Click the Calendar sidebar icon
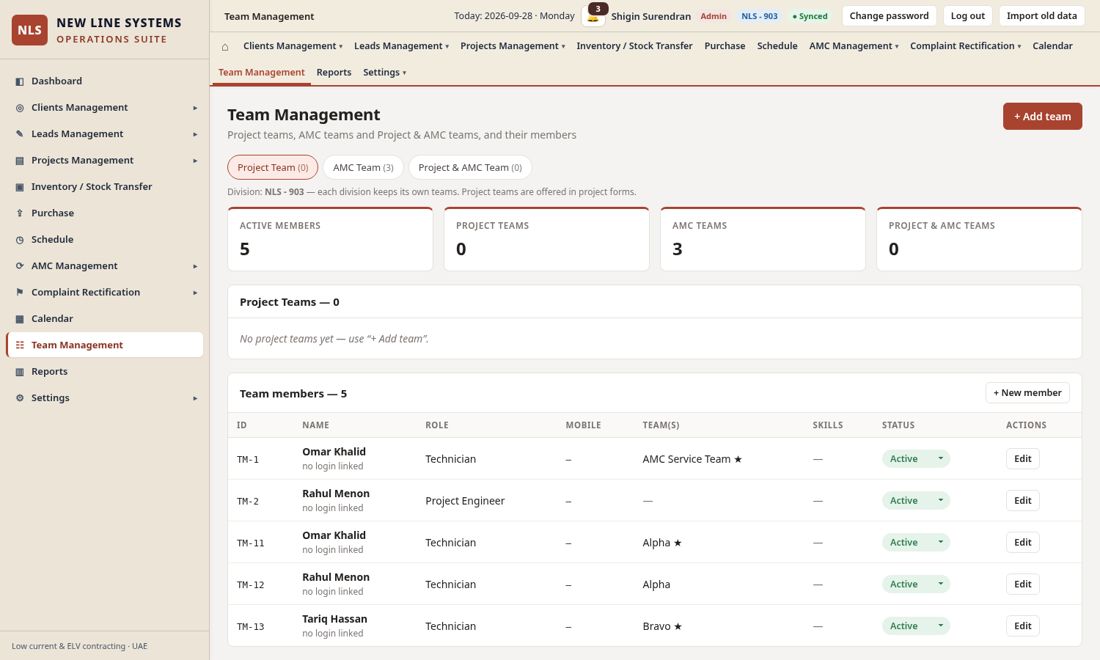 (20, 319)
